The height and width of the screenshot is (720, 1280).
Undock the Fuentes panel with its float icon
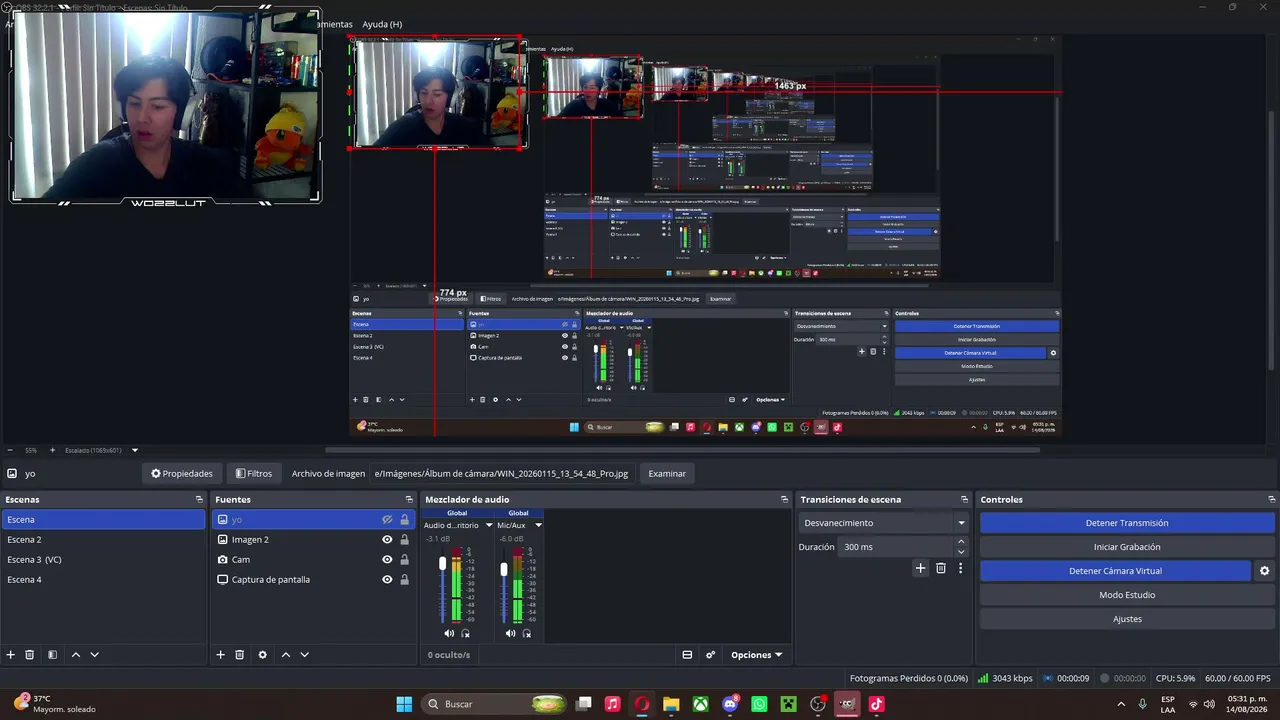coord(409,499)
